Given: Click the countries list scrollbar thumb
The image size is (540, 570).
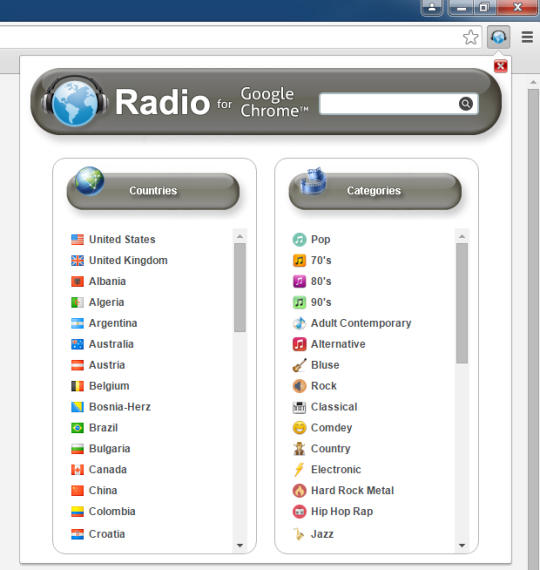Looking at the screenshot, I should click(x=240, y=287).
